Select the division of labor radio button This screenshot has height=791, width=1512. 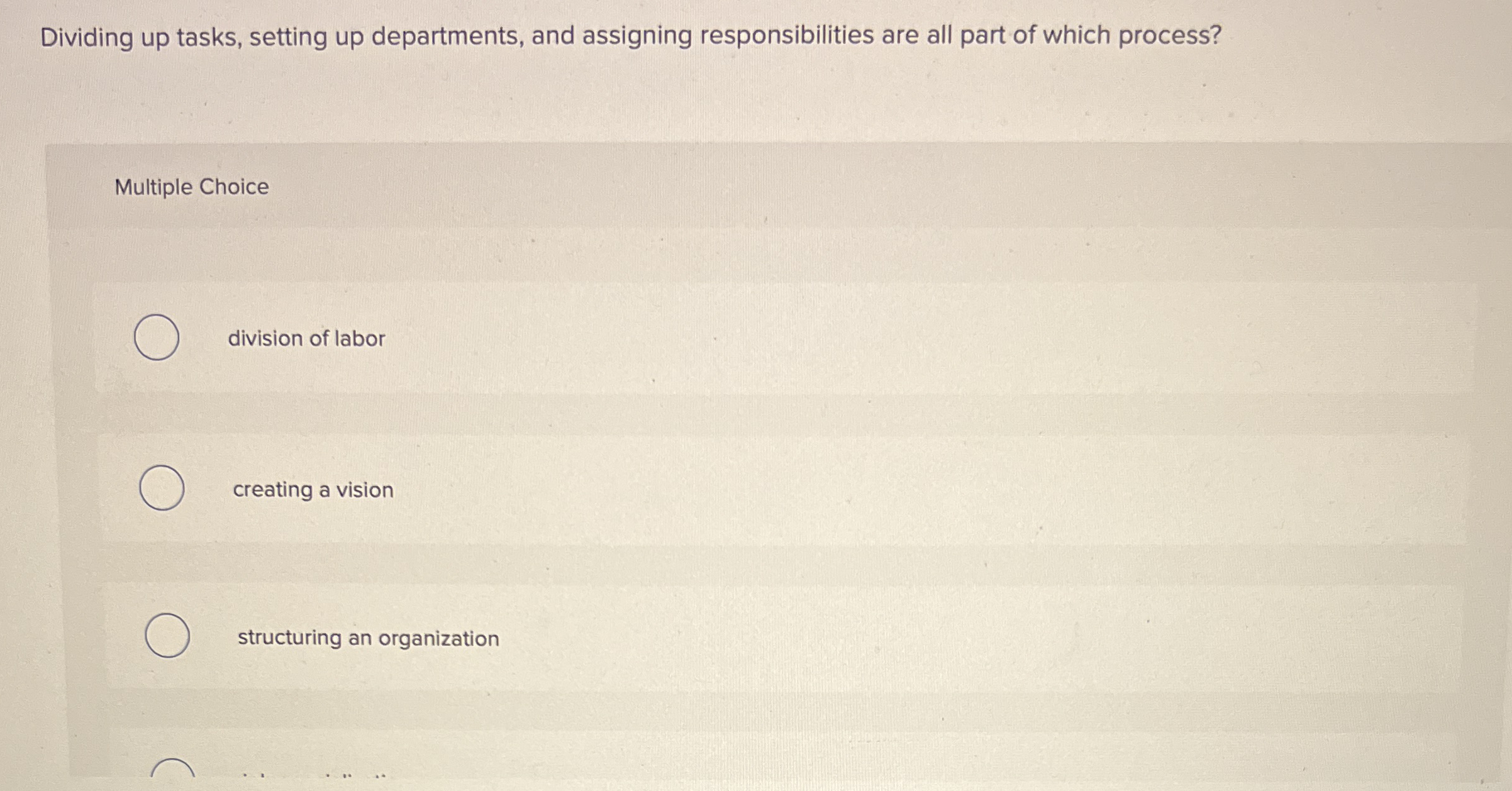click(x=156, y=338)
